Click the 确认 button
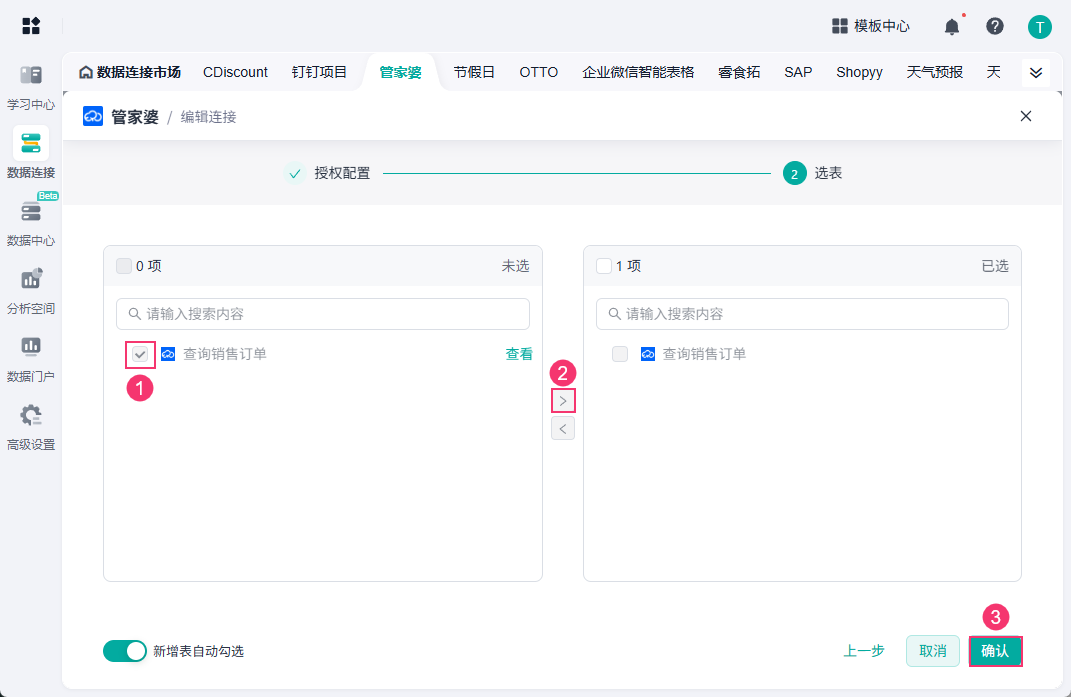The width and height of the screenshot is (1071, 697). (x=995, y=651)
